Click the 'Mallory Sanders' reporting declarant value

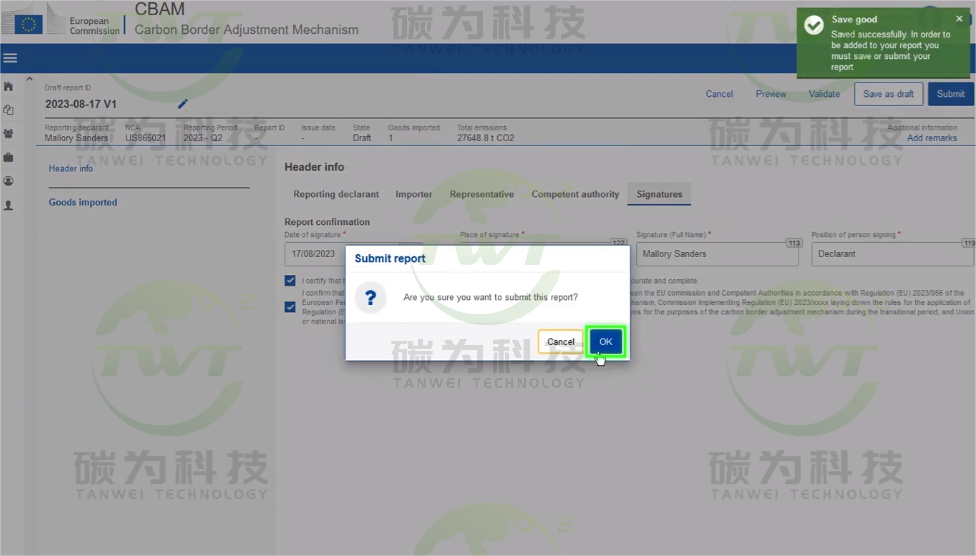pos(76,138)
